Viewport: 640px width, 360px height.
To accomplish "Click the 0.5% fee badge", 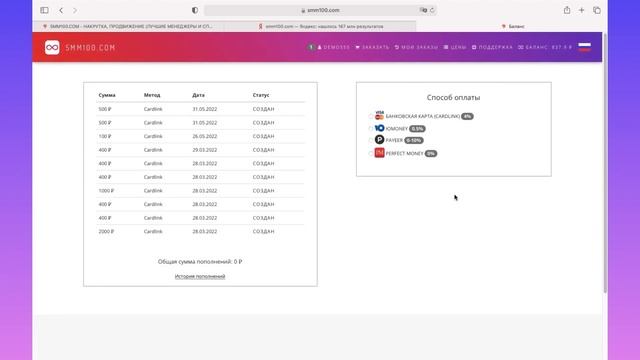I will tap(417, 129).
